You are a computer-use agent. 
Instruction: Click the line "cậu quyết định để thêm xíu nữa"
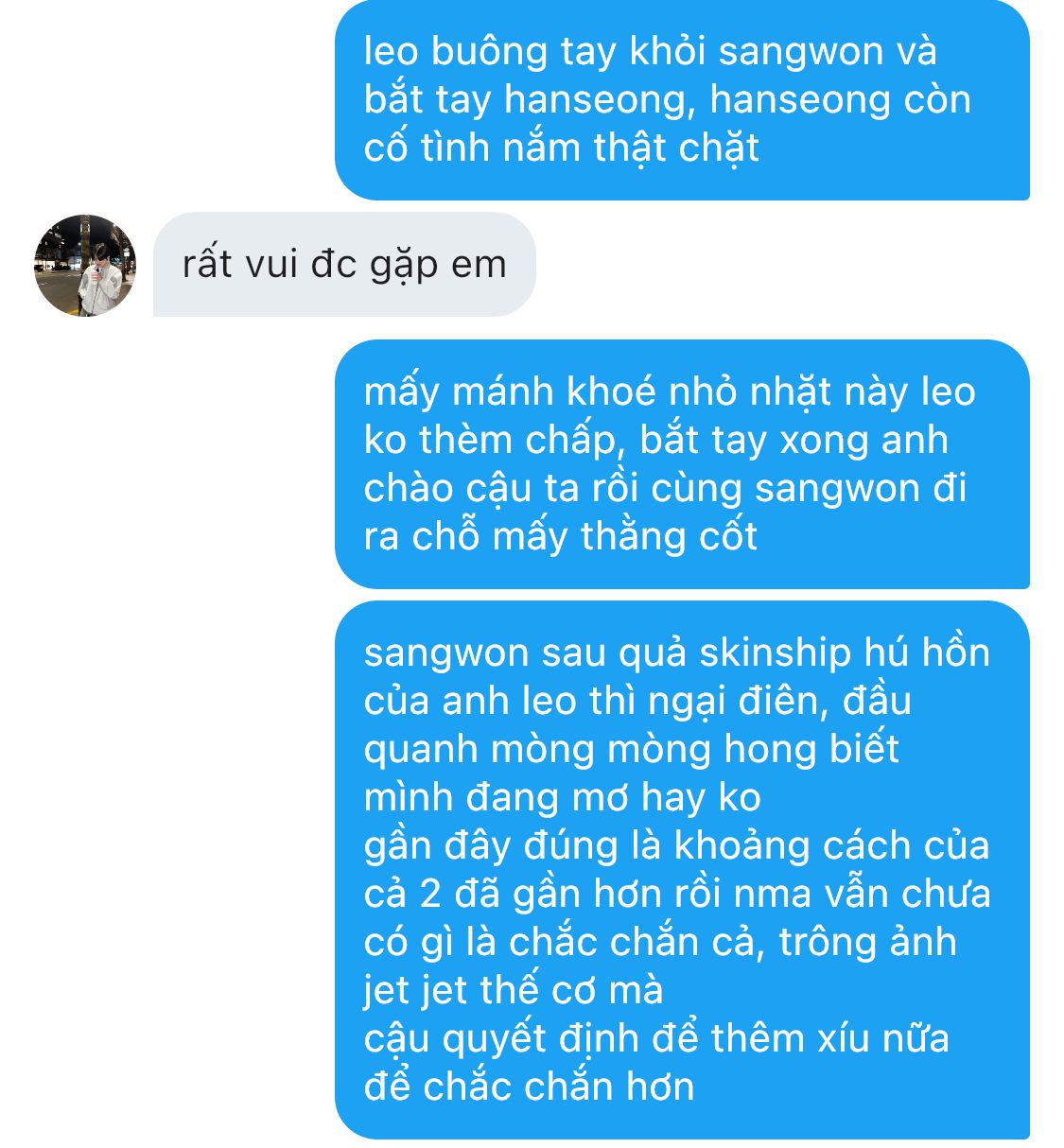[656, 1038]
